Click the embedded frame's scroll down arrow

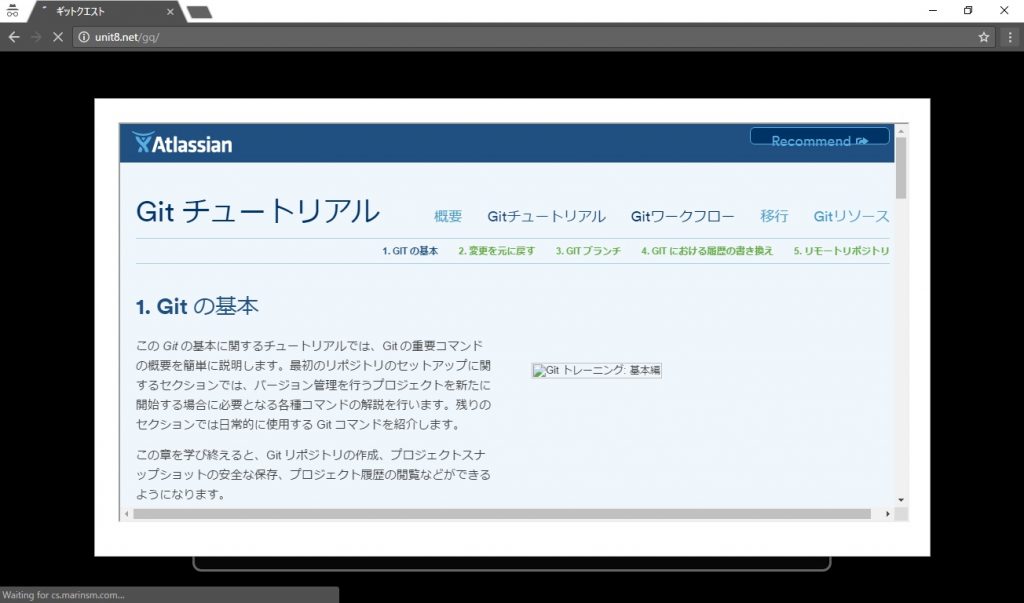pyautogui.click(x=901, y=499)
